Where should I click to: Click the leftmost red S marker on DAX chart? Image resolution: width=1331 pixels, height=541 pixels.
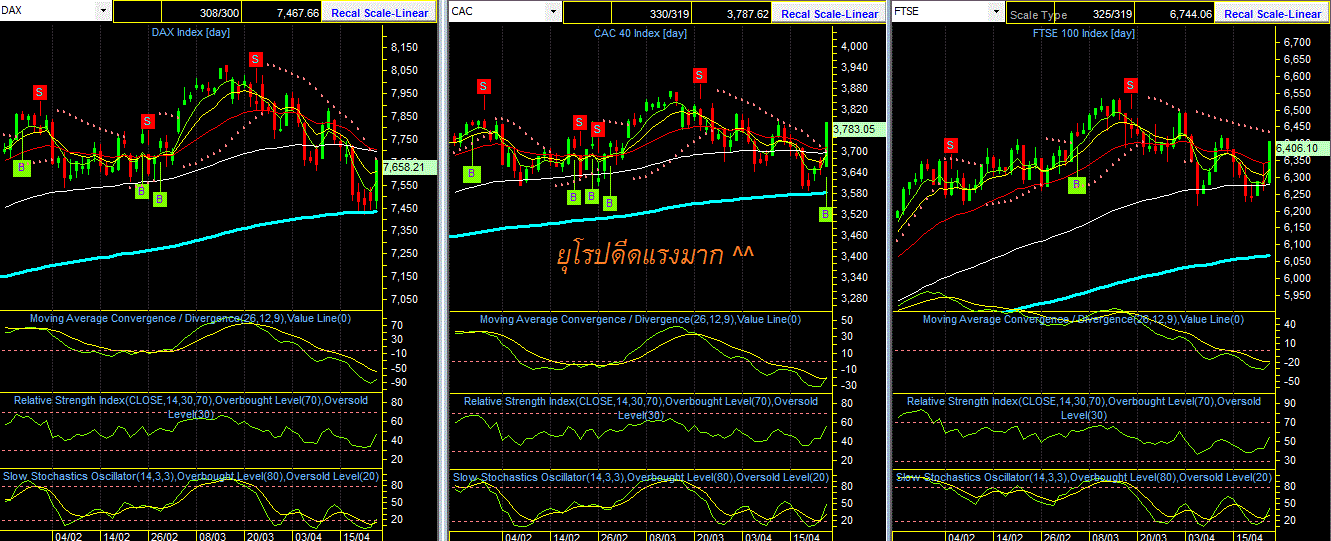(40, 92)
